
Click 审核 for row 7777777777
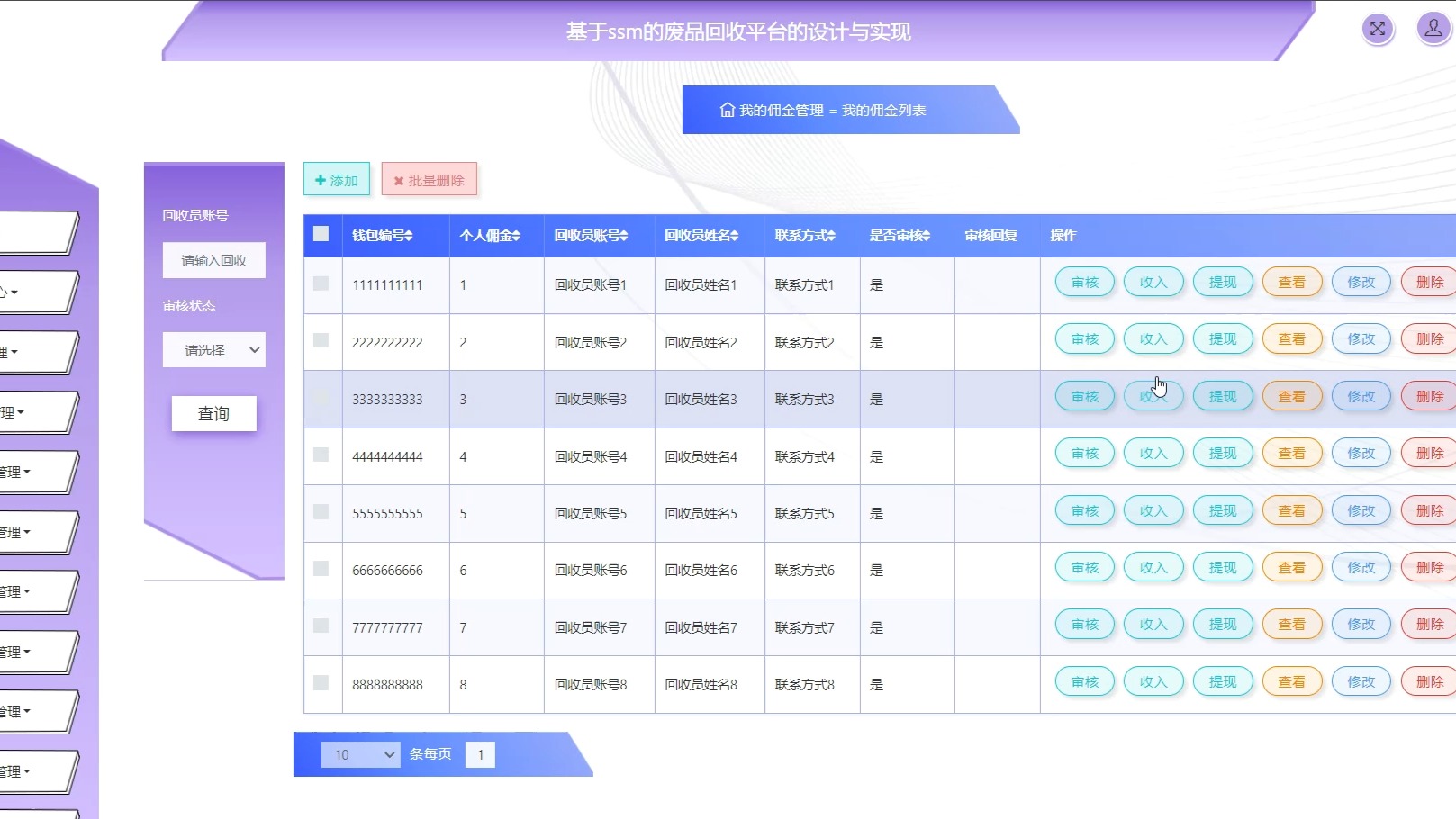1085,625
